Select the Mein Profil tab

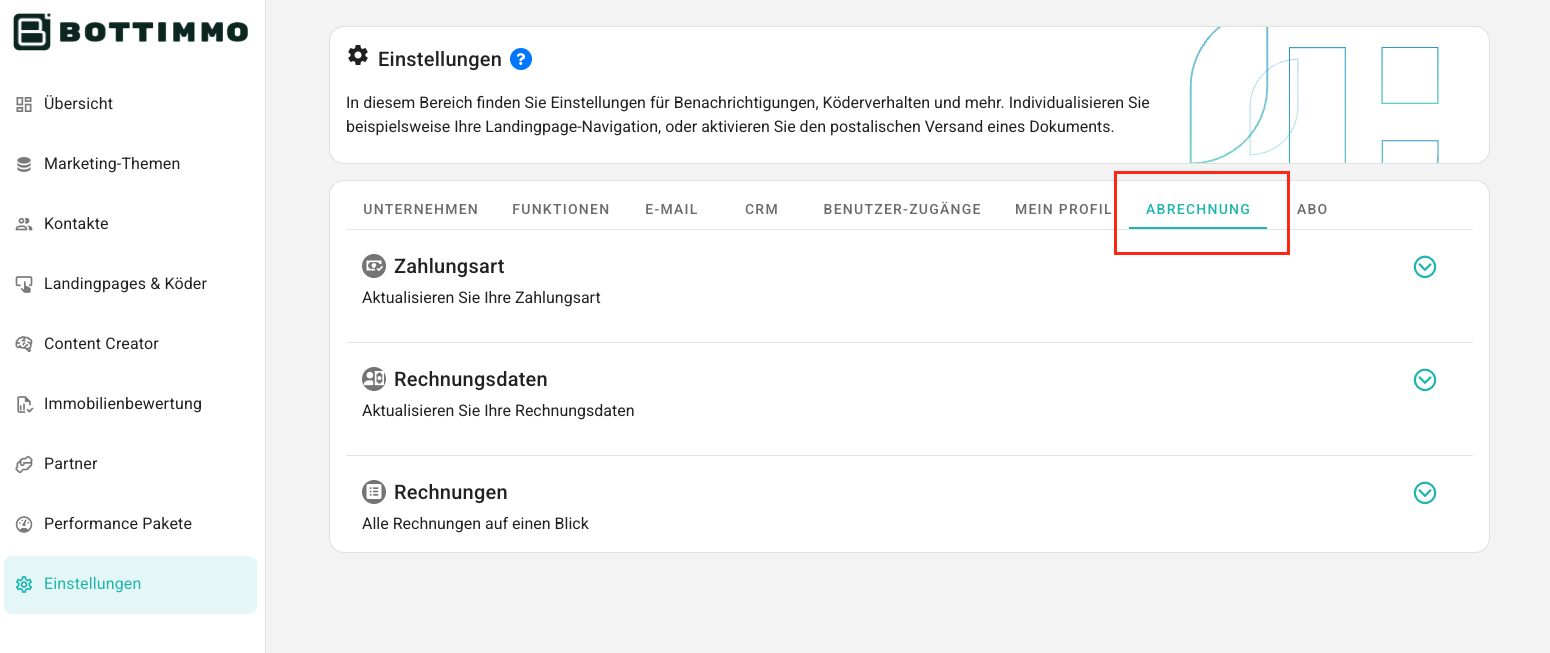[x=1063, y=209]
